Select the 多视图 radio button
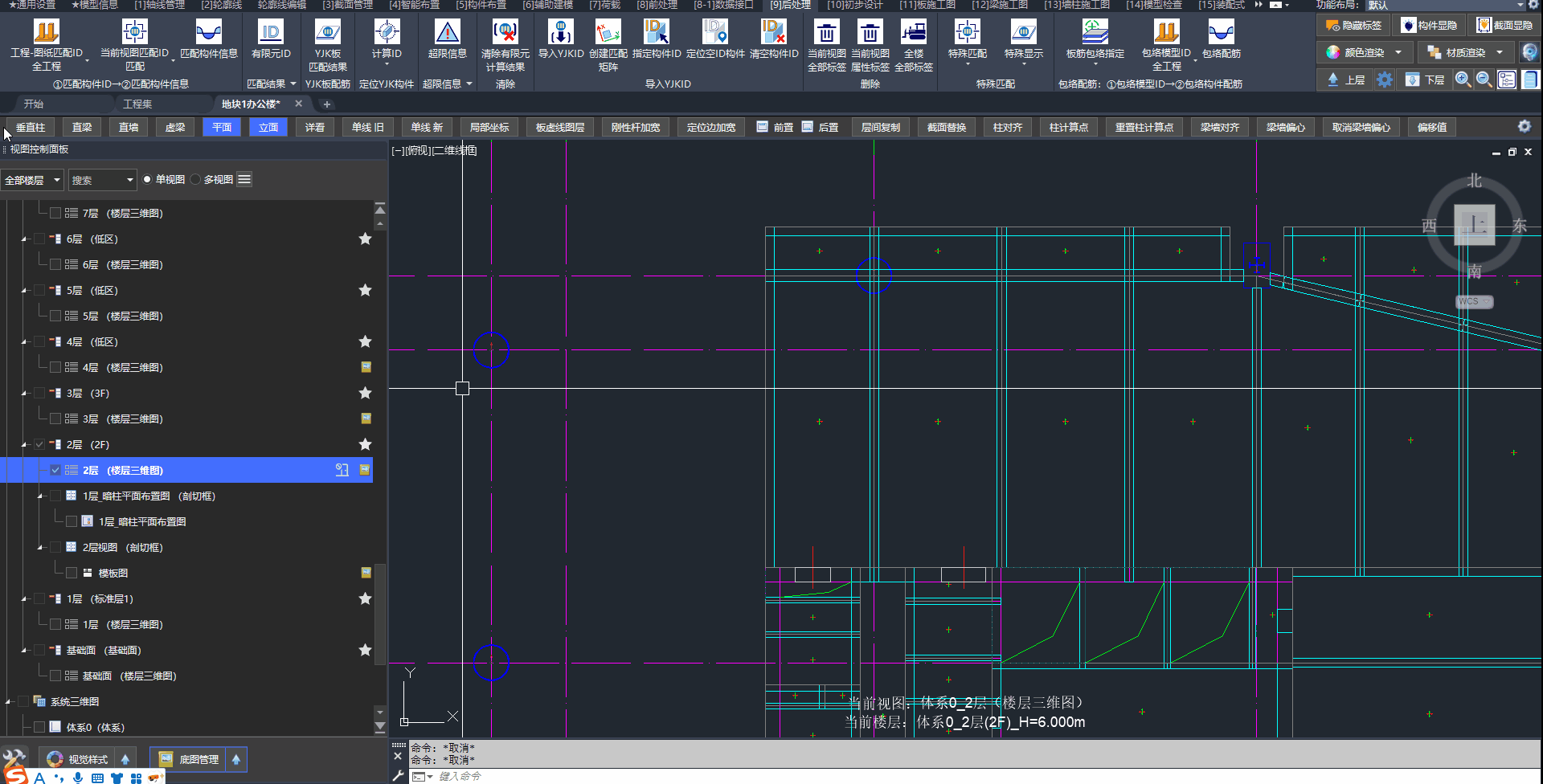This screenshot has height=784, width=1543. point(196,179)
